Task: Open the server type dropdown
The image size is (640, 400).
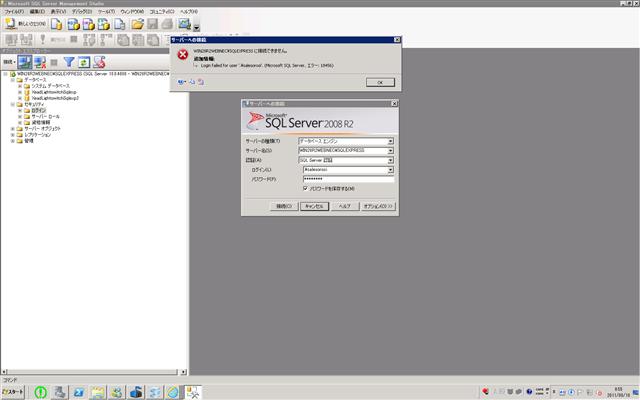Action: click(x=390, y=141)
